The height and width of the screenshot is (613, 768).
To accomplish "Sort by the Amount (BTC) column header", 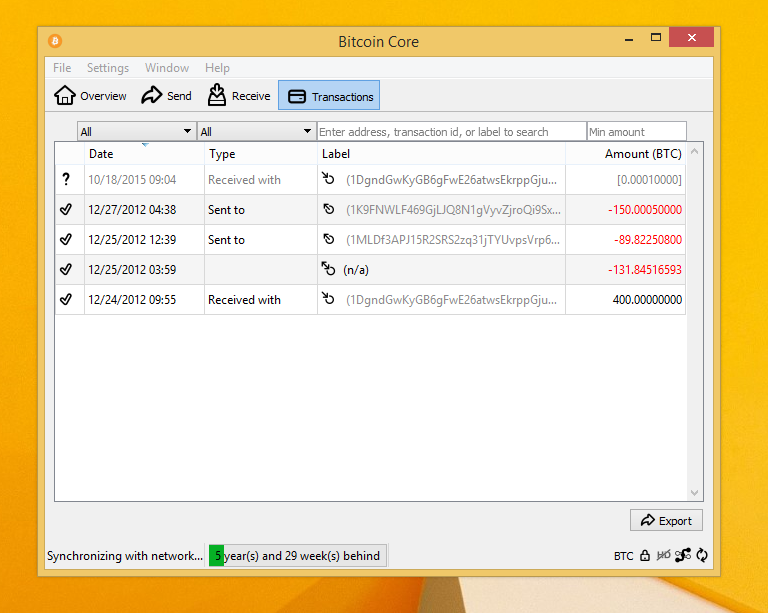I will click(x=625, y=154).
